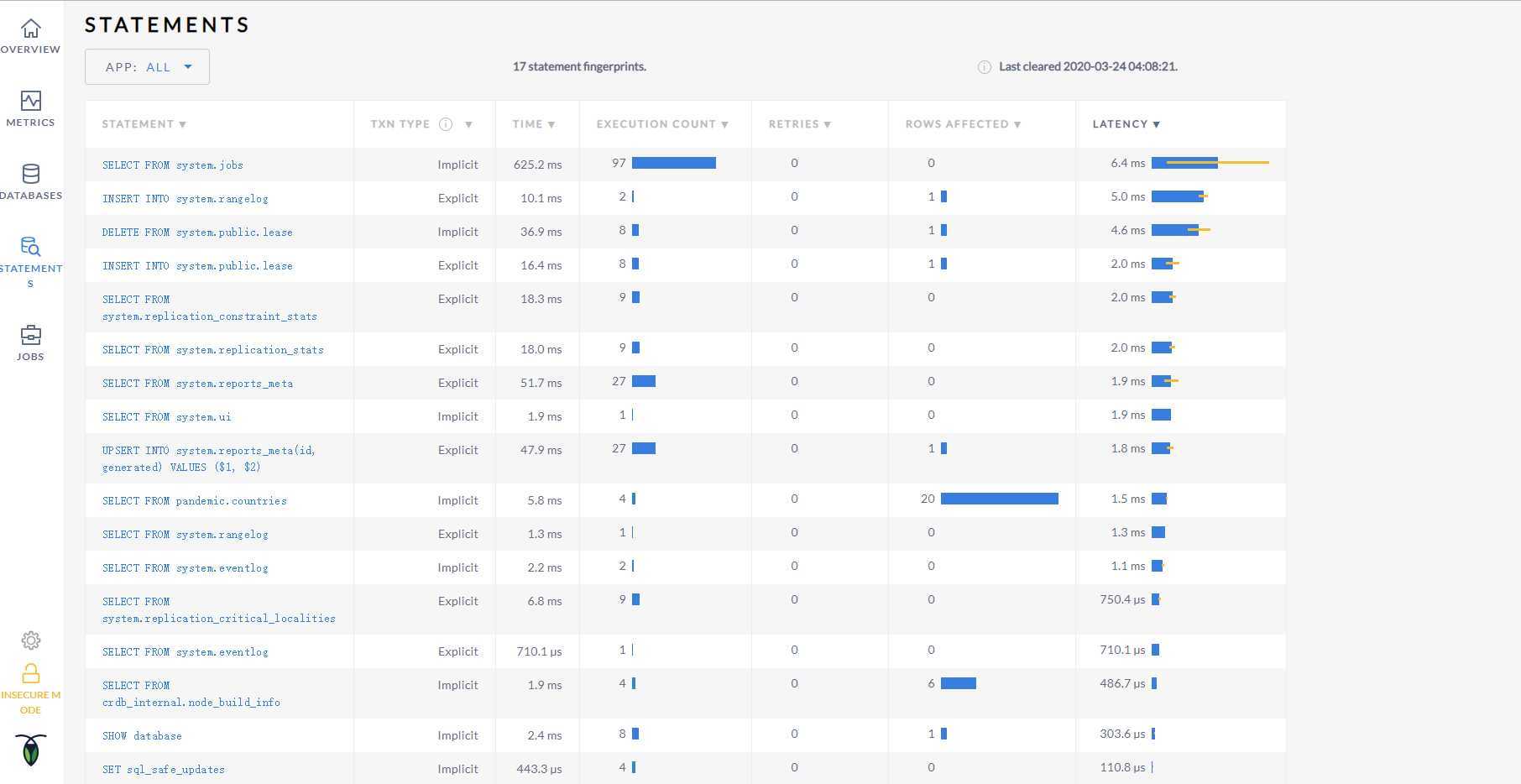Open the Overview page icon
1521x784 pixels.
pyautogui.click(x=31, y=29)
